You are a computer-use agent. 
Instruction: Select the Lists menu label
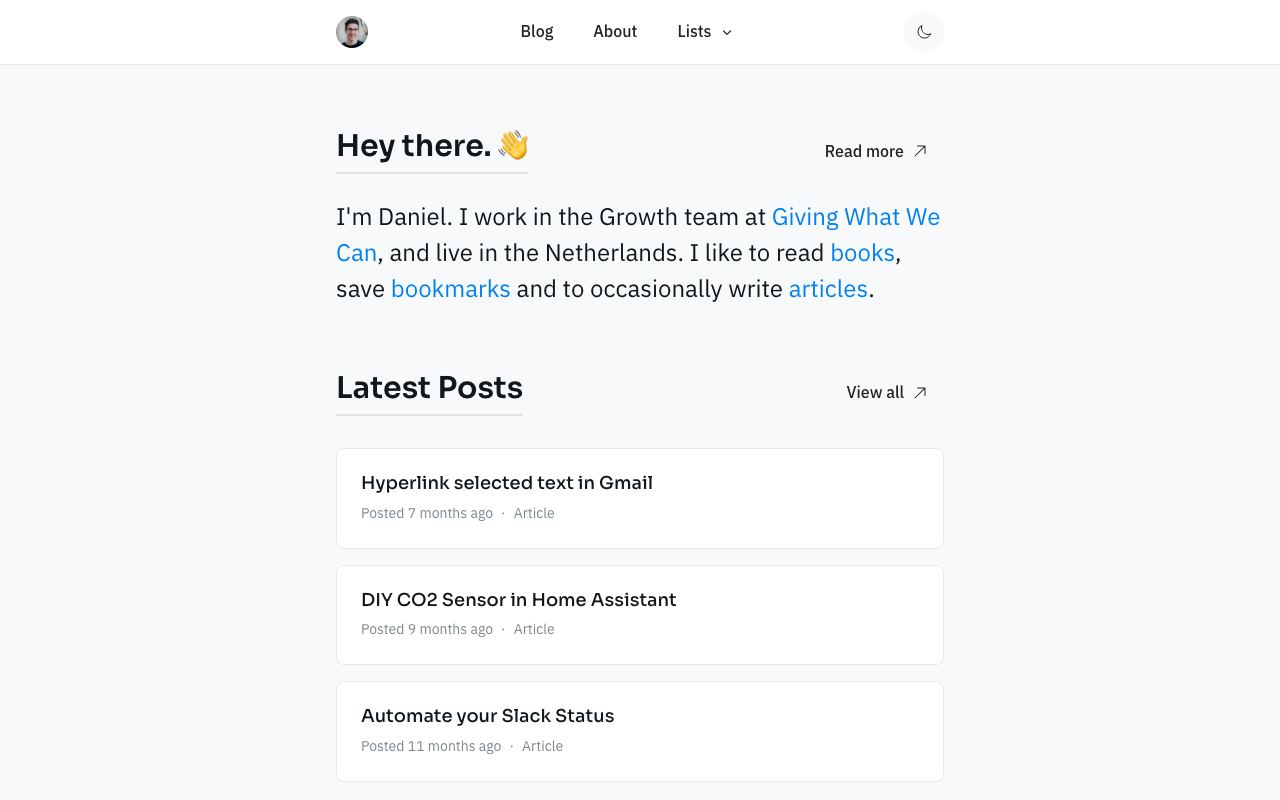point(694,32)
